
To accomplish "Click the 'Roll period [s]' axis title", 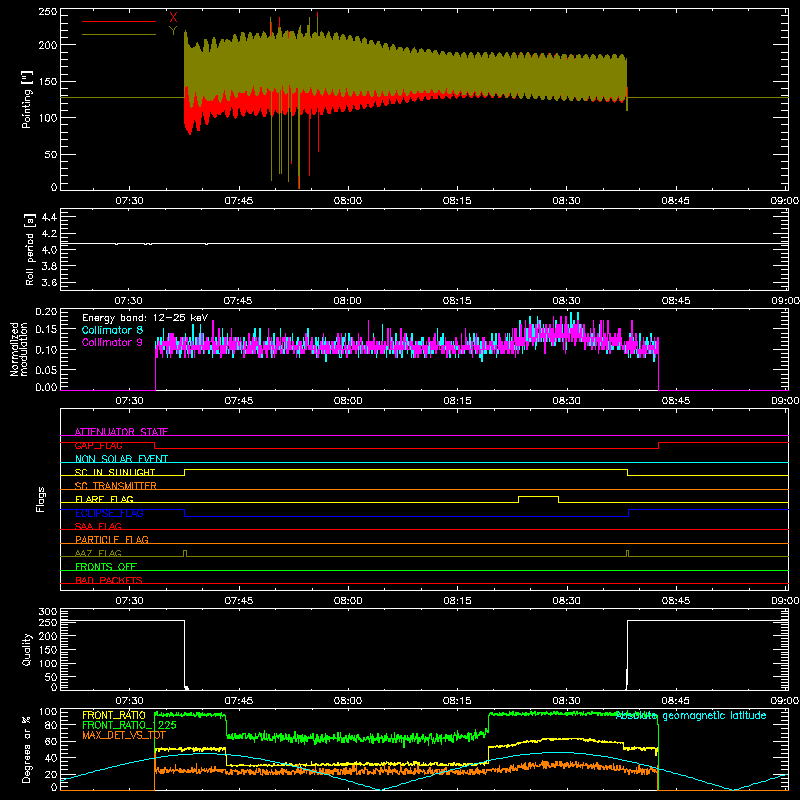I will [29, 249].
